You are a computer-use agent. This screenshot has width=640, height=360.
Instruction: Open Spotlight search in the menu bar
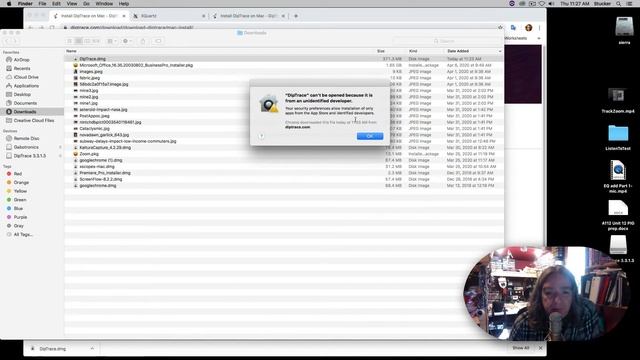coord(619,4)
